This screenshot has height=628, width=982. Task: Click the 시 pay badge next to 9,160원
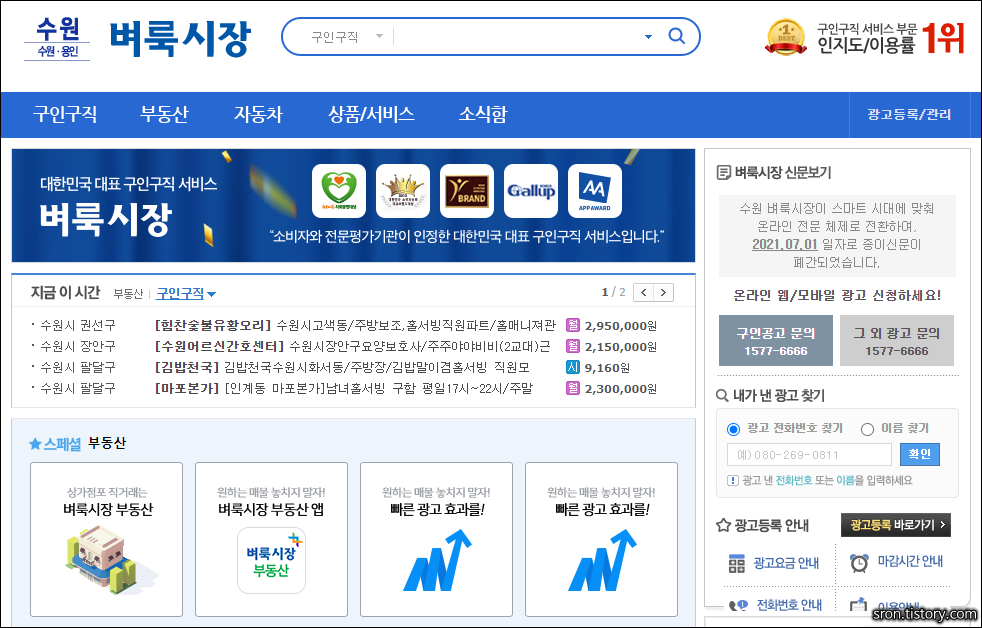tap(572, 367)
